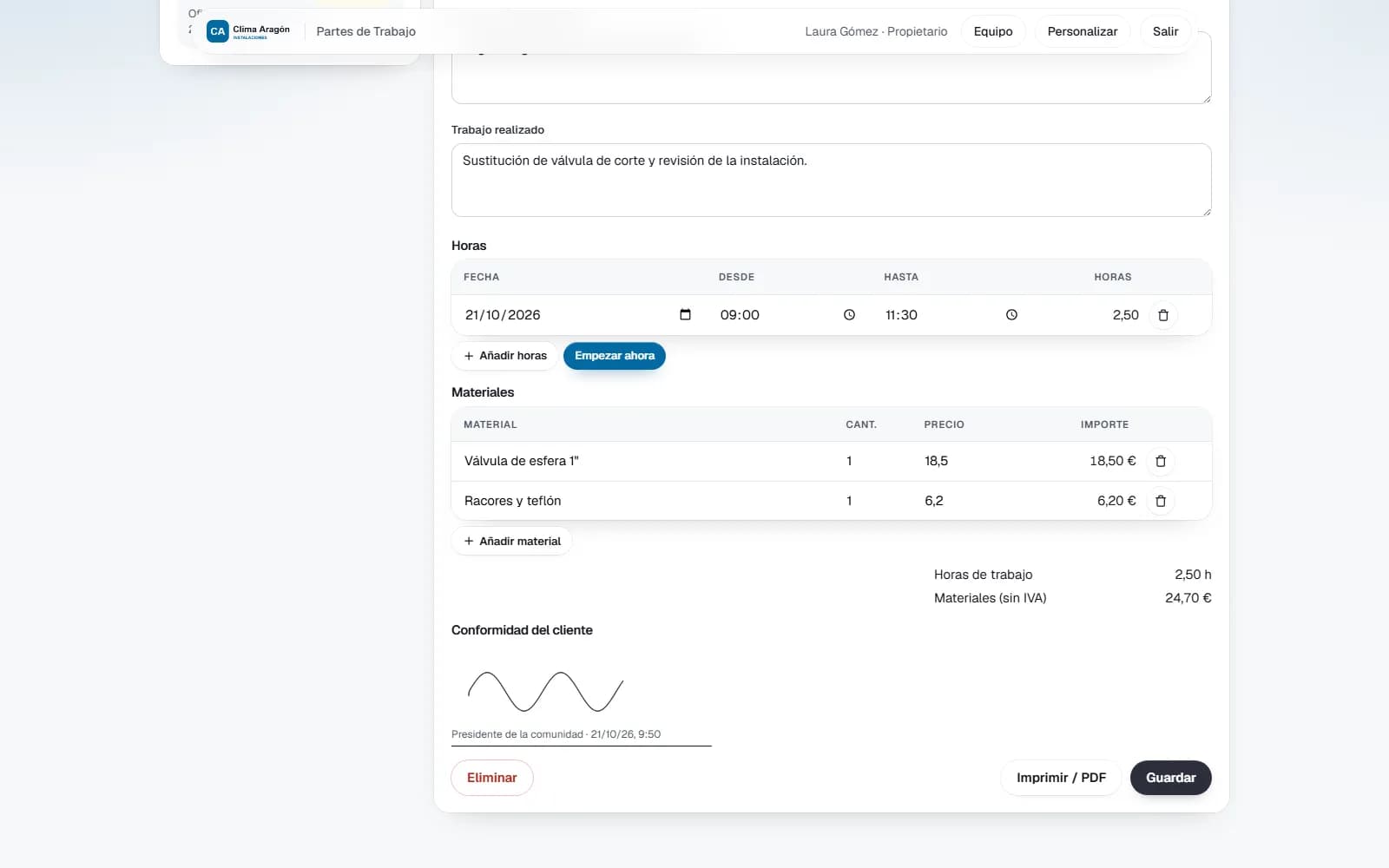The height and width of the screenshot is (868, 1389).
Task: Go to Partes de Trabajo
Action: (x=365, y=31)
